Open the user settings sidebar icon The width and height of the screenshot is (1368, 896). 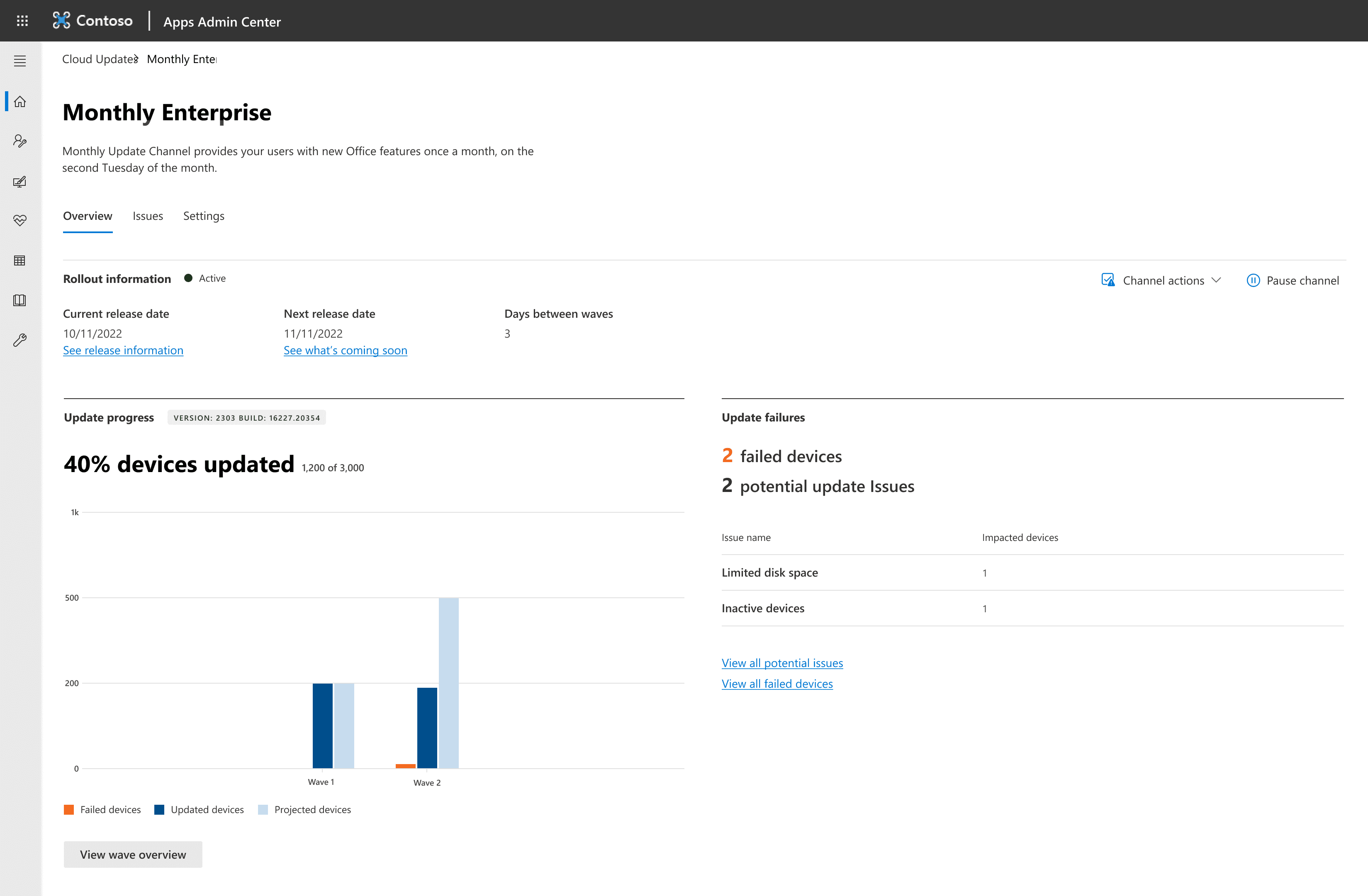(20, 141)
